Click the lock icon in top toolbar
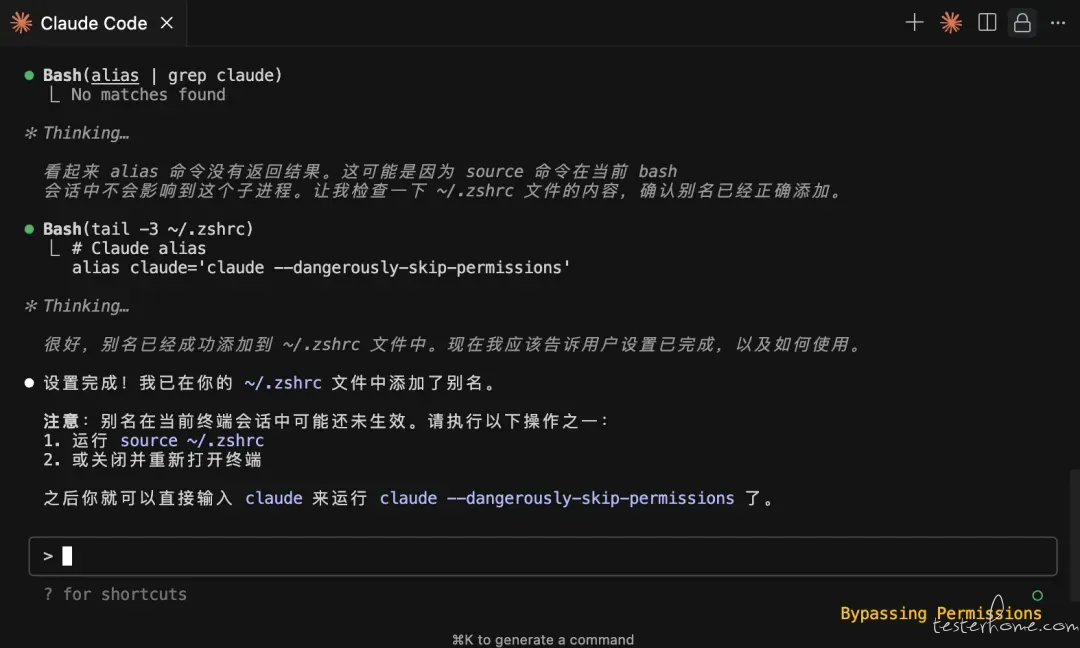This screenshot has height=648, width=1080. click(1022, 23)
